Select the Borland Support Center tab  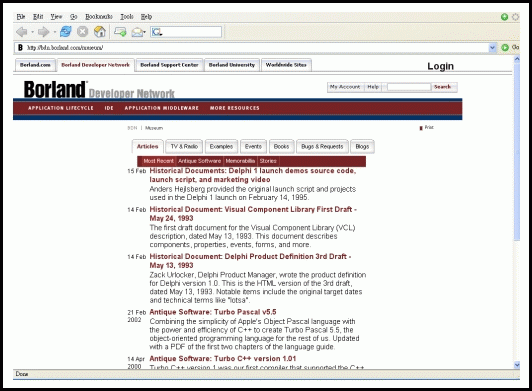(169, 65)
